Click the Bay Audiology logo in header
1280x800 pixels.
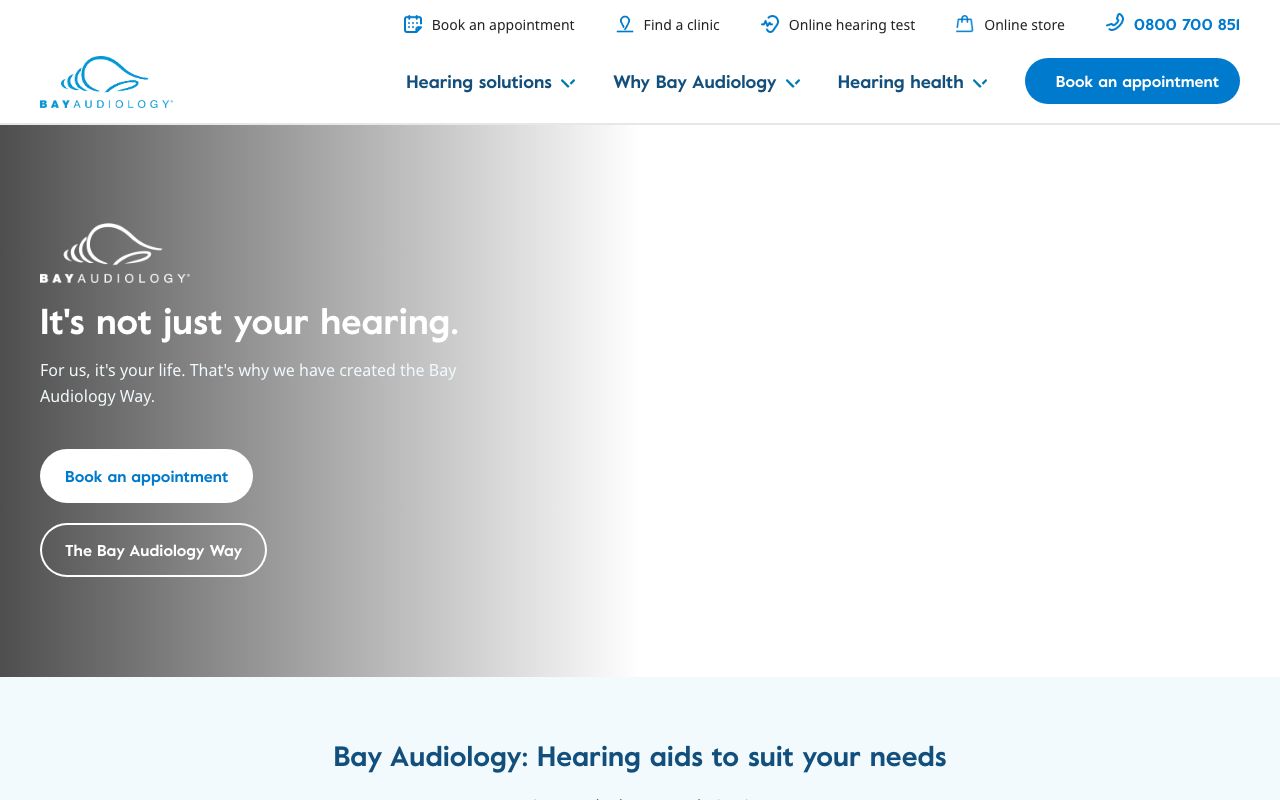107,82
